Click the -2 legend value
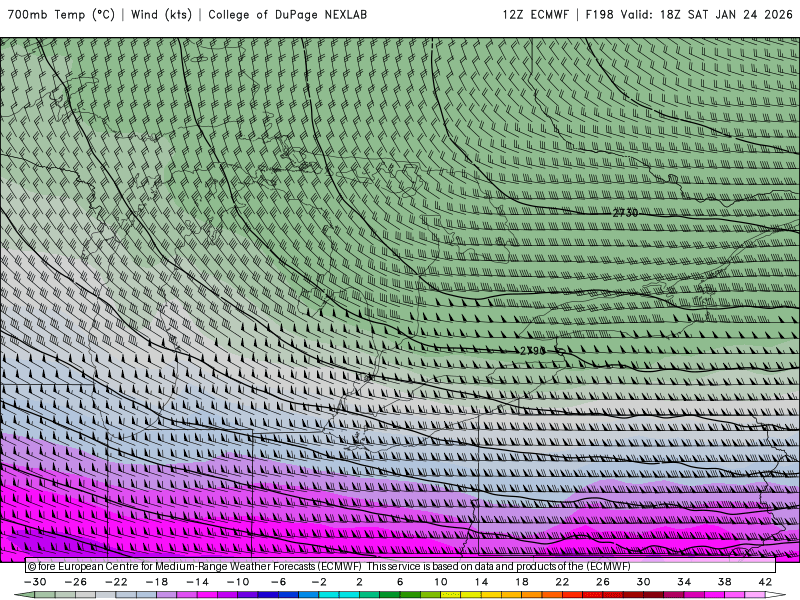The height and width of the screenshot is (600, 800). [x=319, y=582]
